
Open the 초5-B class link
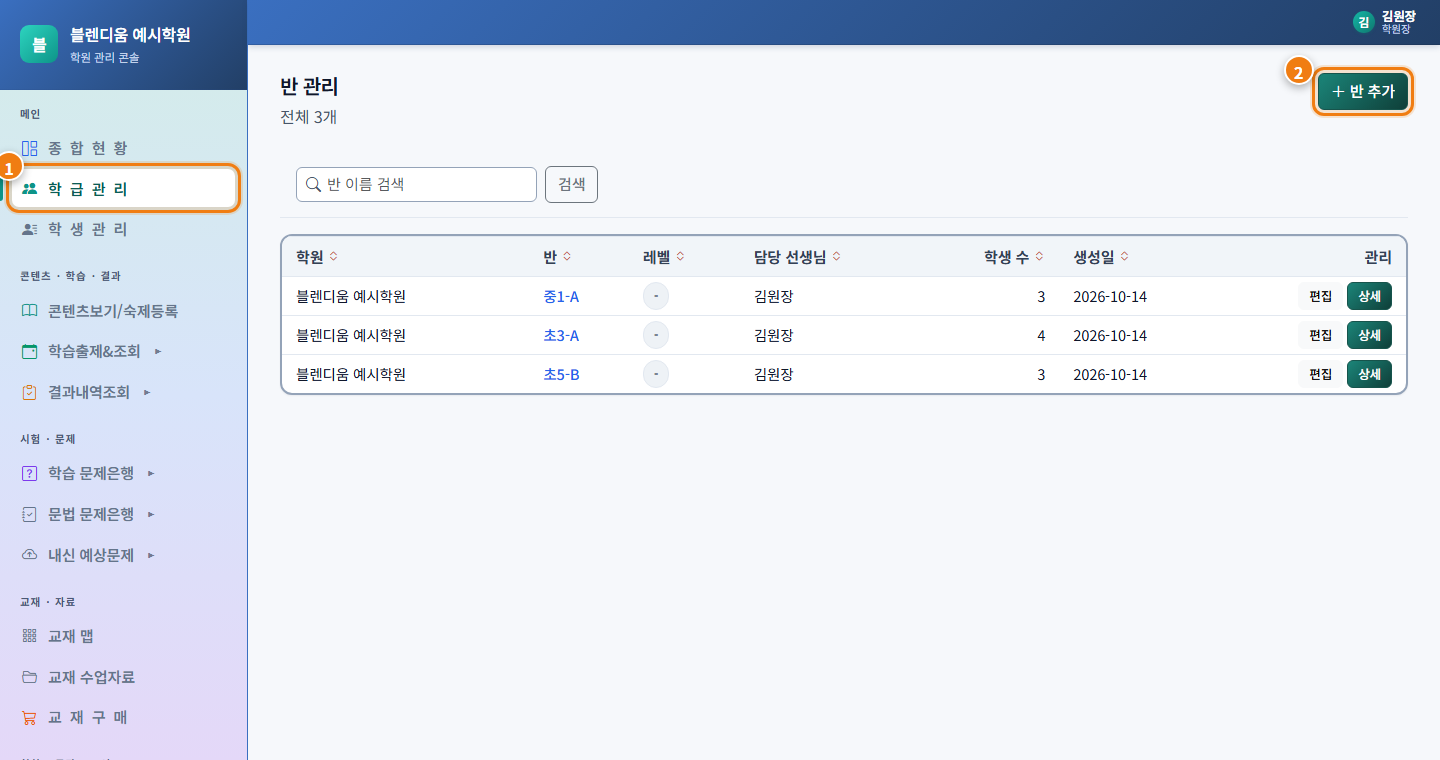[561, 375]
